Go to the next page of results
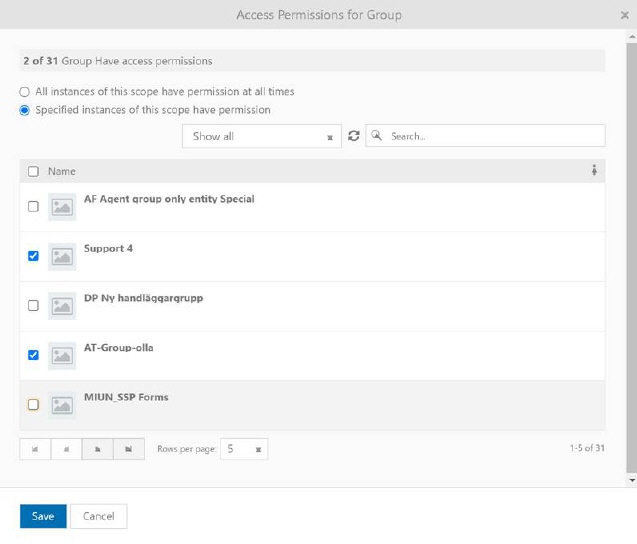637x544 pixels. 97,450
